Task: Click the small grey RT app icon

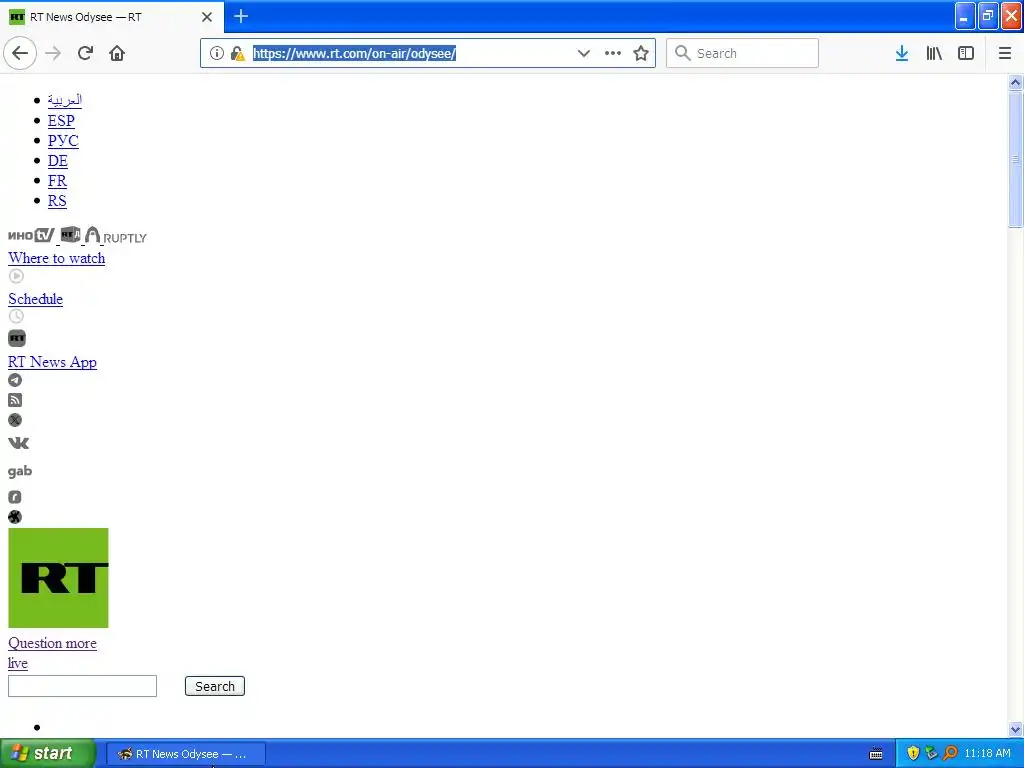Action: [x=17, y=338]
